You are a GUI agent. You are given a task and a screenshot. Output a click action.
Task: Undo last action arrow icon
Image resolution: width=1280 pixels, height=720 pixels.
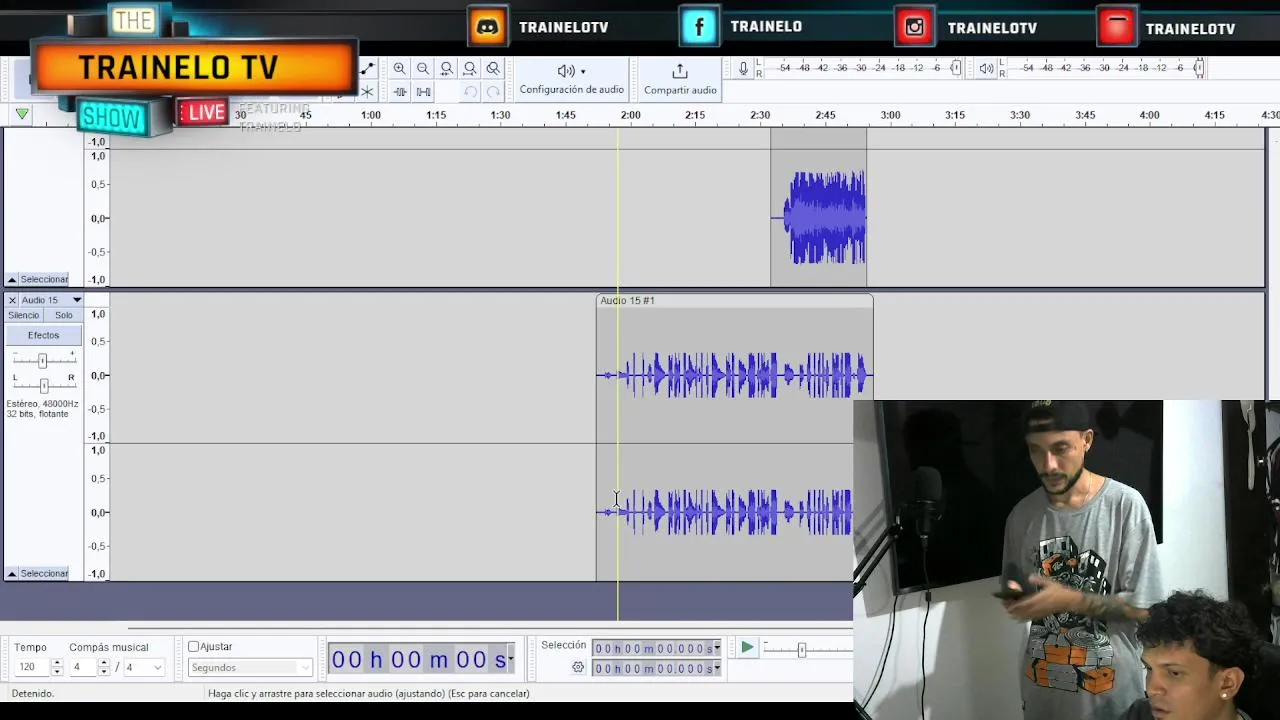(470, 92)
